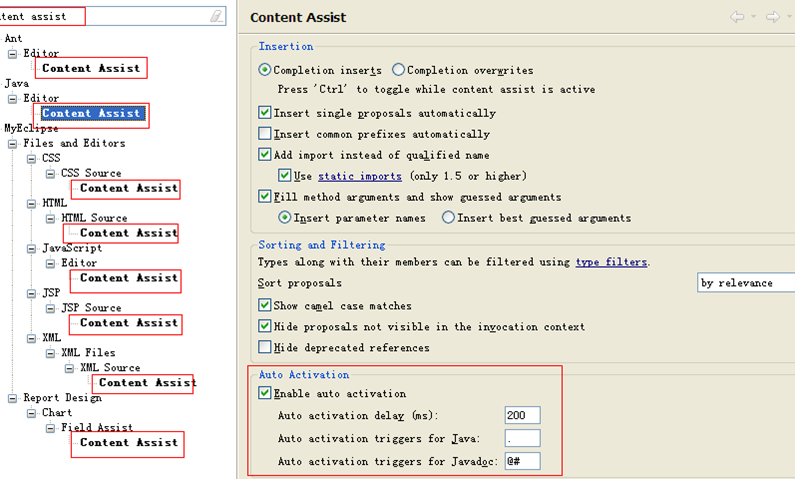Open the Sort proposals by relevance dropdown

tap(746, 282)
